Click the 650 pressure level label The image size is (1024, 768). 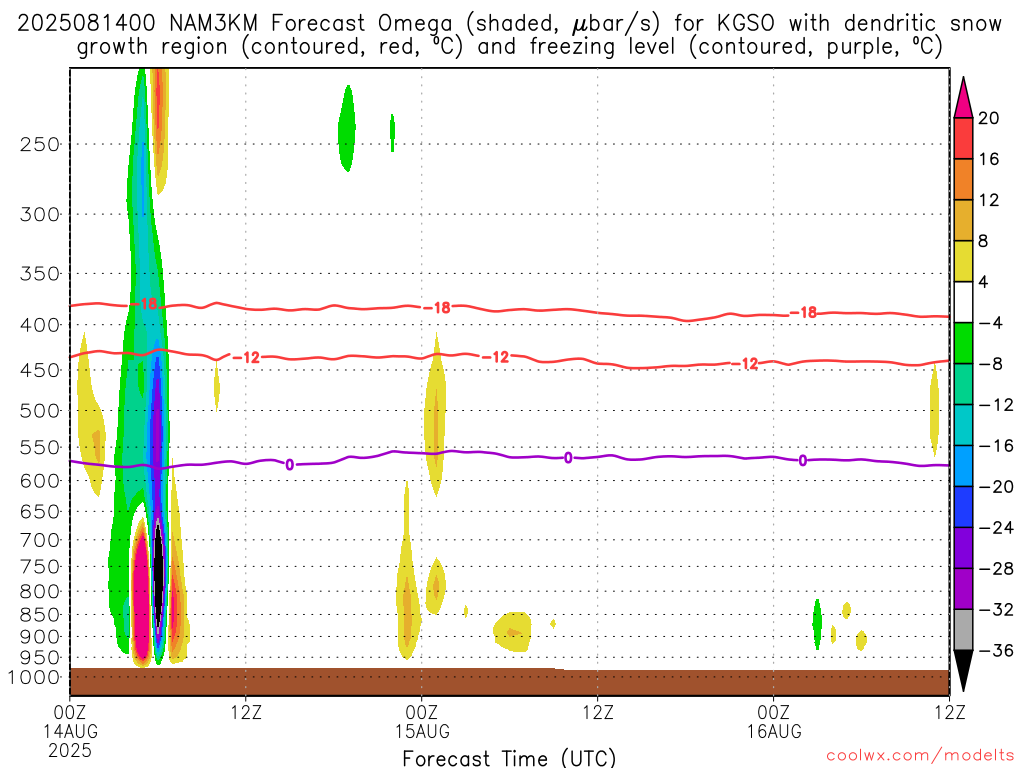point(40,511)
